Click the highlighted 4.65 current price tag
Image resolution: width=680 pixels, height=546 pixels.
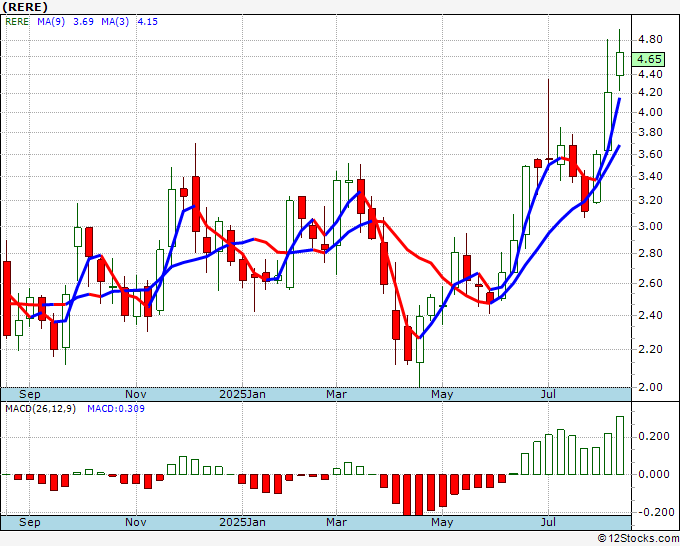tap(648, 59)
